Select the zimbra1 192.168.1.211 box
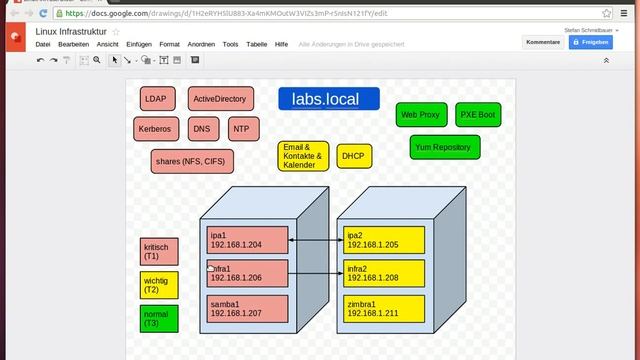 point(384,309)
